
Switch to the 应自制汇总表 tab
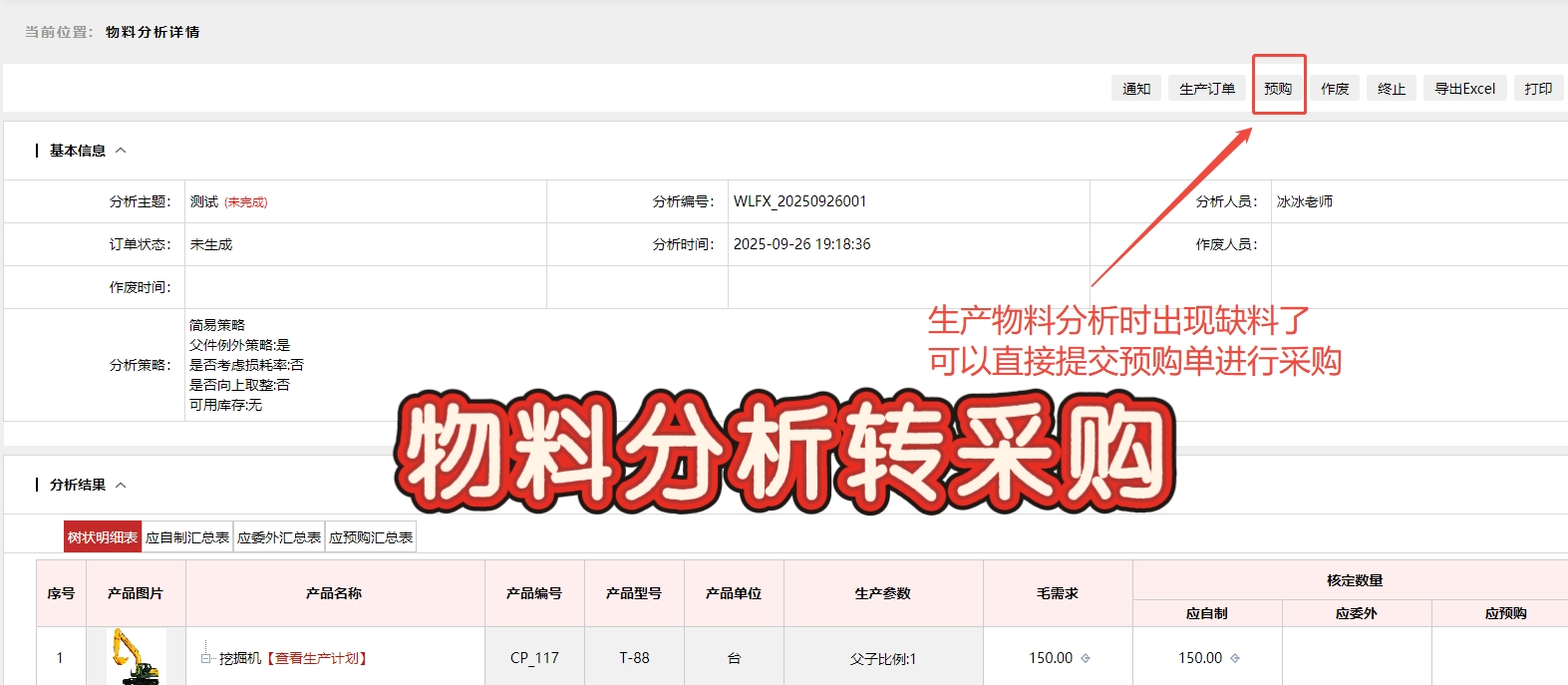(187, 537)
